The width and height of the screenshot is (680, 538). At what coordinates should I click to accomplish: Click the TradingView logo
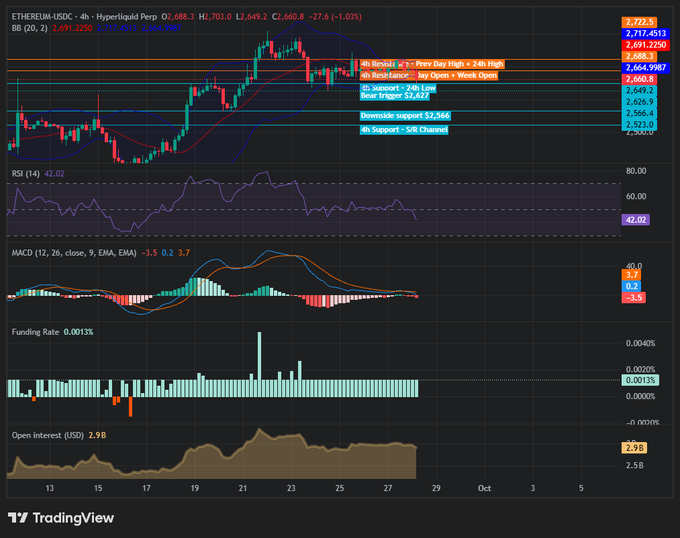(x=61, y=518)
